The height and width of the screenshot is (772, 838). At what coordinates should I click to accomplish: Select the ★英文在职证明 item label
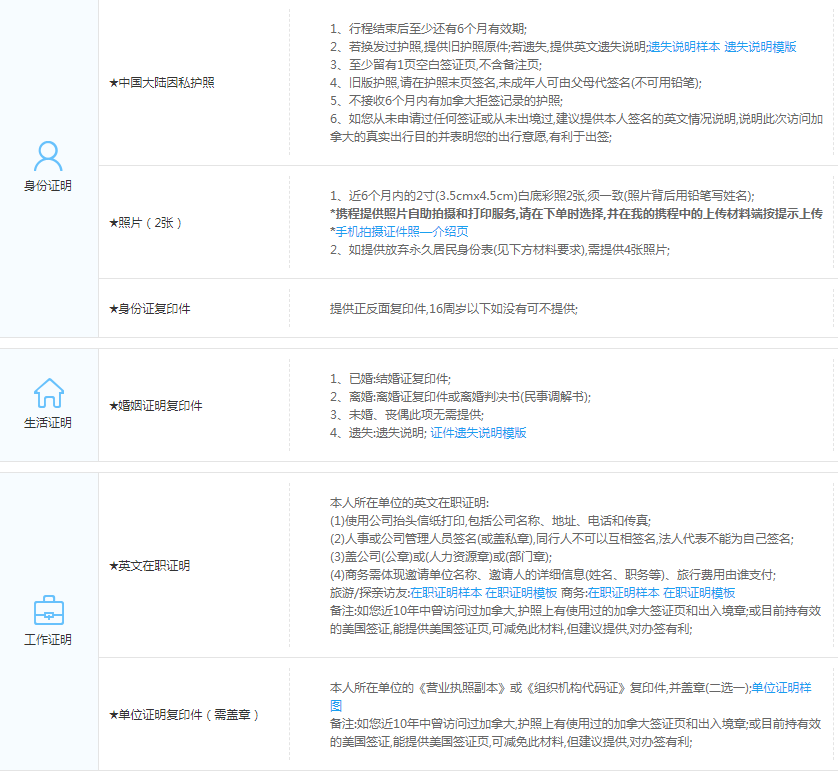[x=149, y=565]
